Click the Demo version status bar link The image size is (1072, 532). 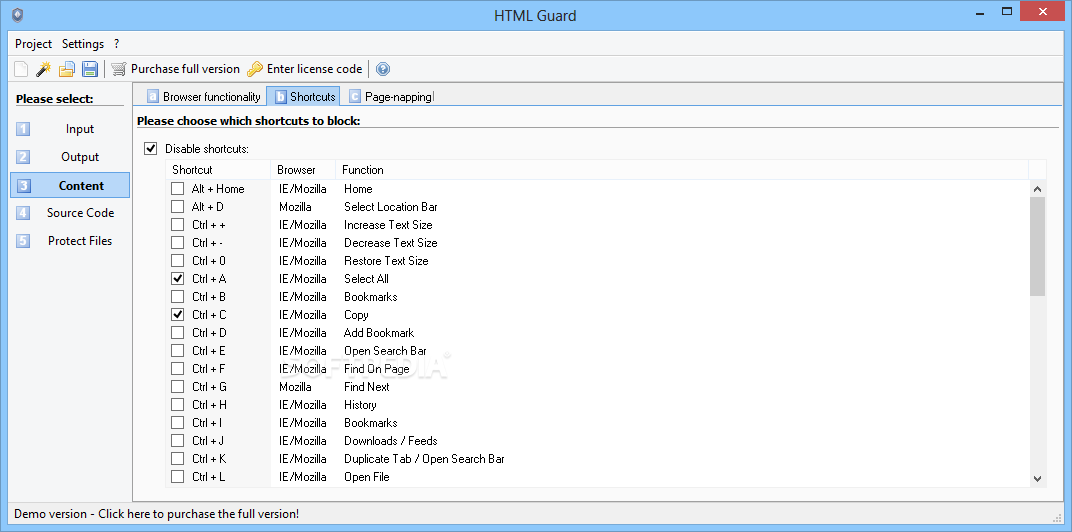pyautogui.click(x=157, y=514)
